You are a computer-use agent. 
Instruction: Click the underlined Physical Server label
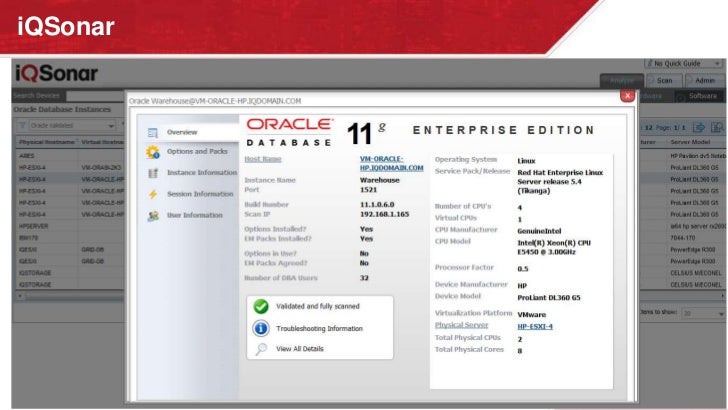coord(462,325)
